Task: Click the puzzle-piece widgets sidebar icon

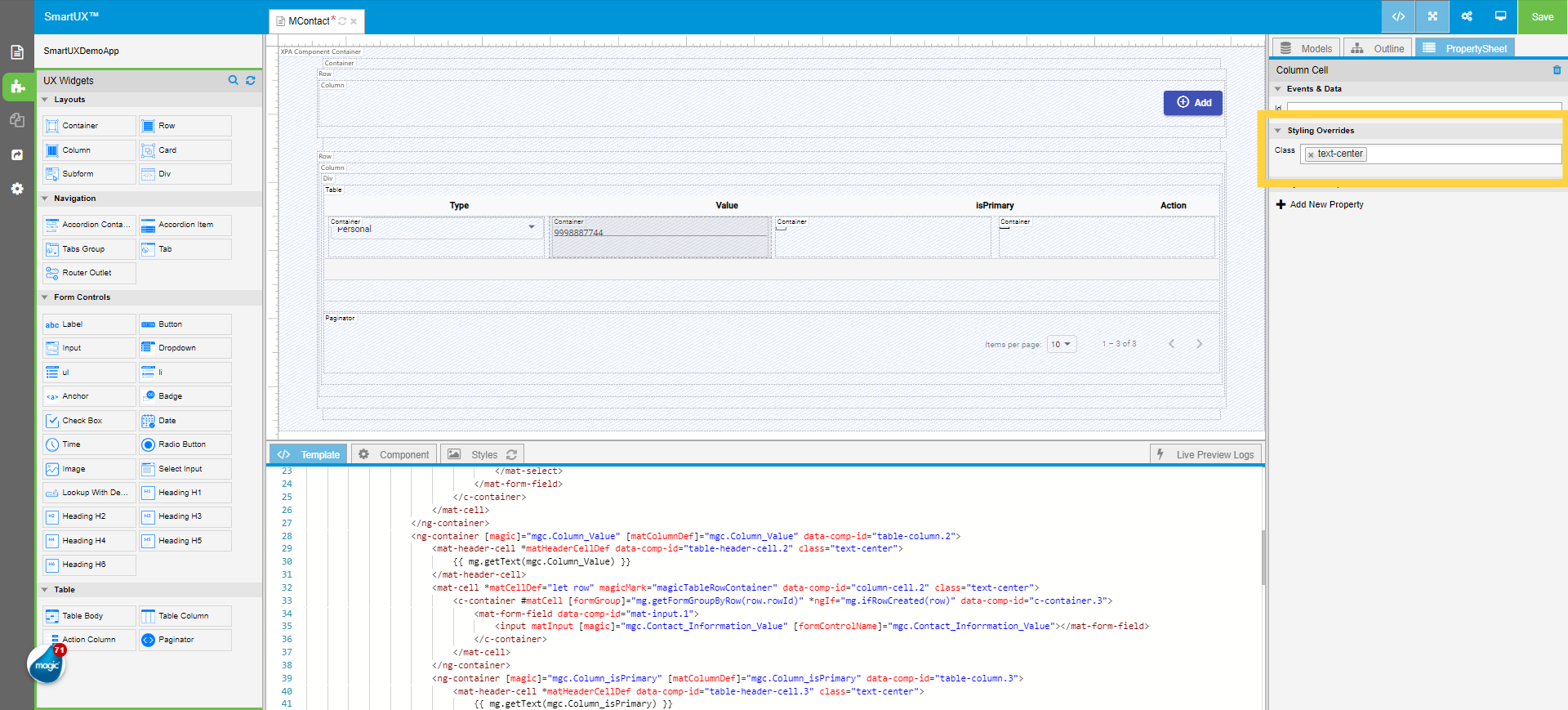Action: coord(17,87)
